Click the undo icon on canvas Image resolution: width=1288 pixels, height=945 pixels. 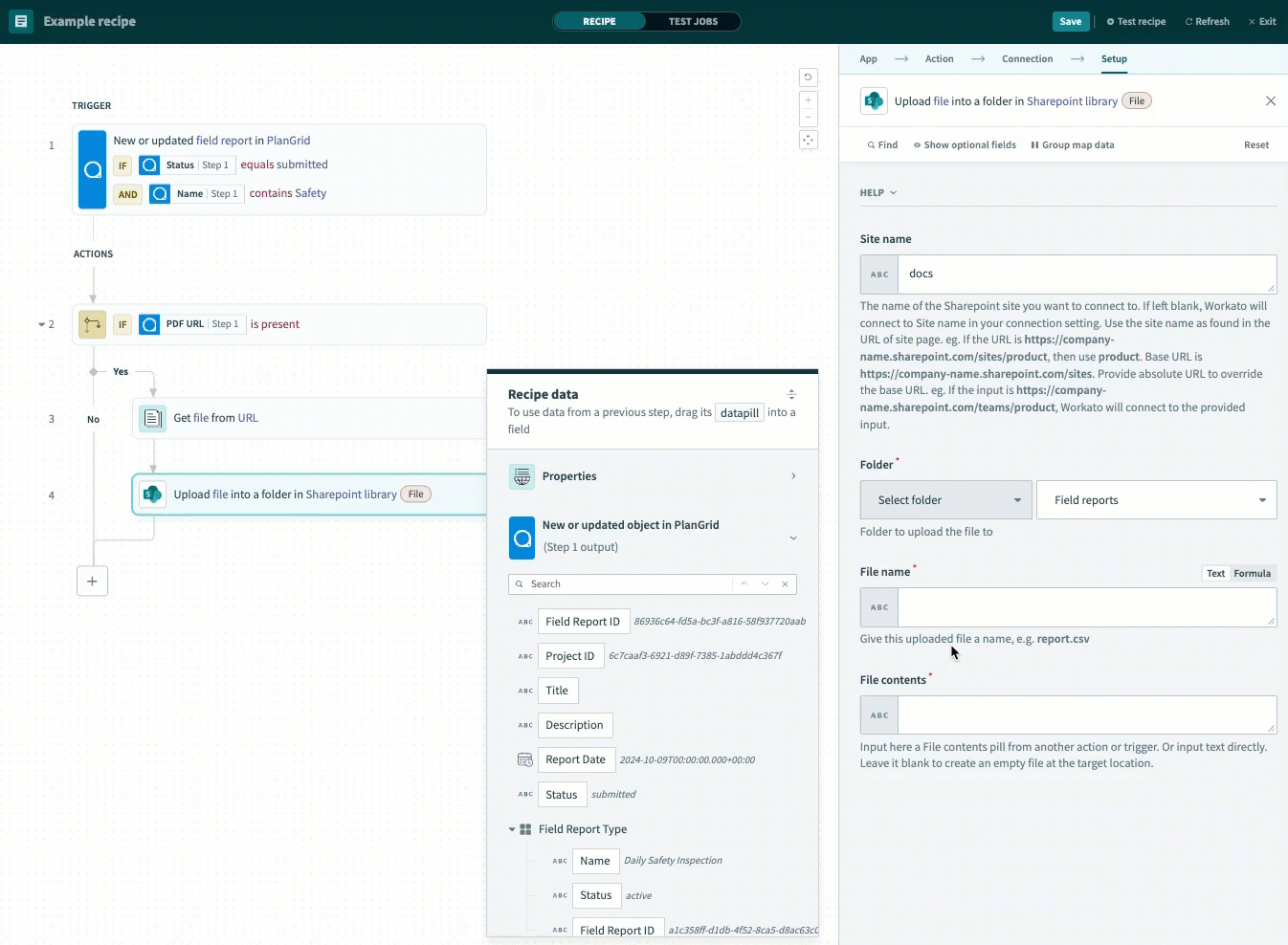click(808, 77)
